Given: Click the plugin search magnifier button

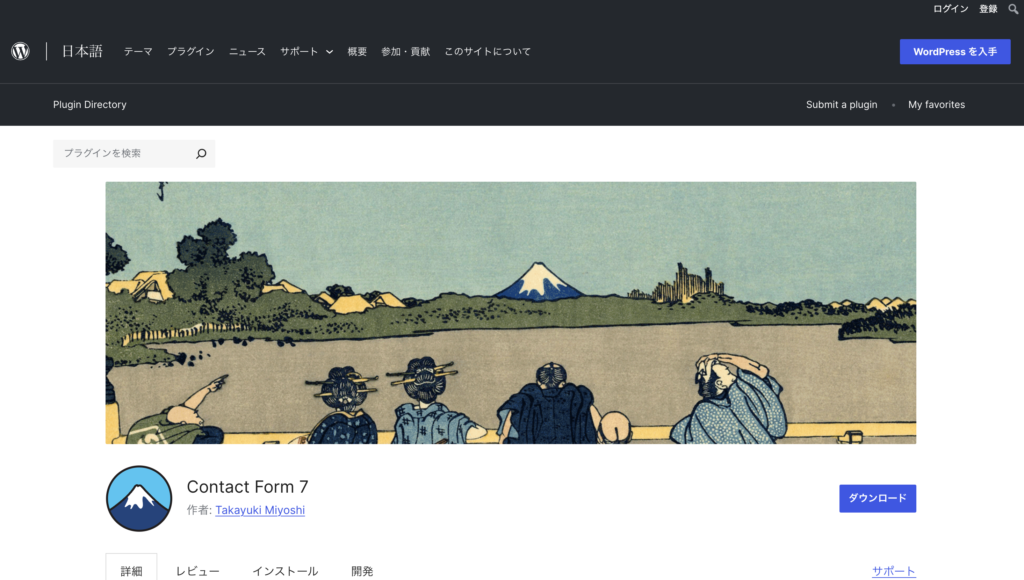Looking at the screenshot, I should click(x=201, y=153).
